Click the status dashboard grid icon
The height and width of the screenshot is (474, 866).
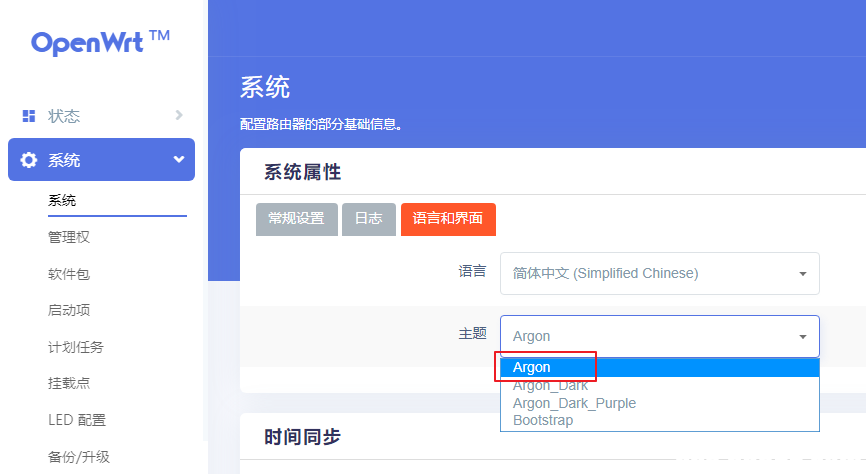(29, 116)
